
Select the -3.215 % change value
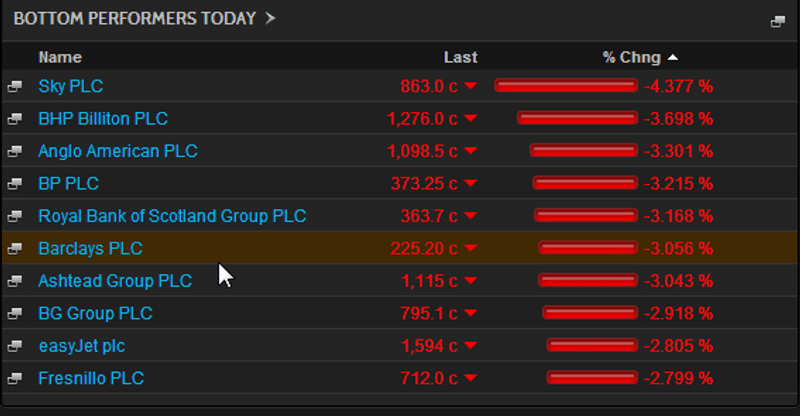[x=679, y=183]
